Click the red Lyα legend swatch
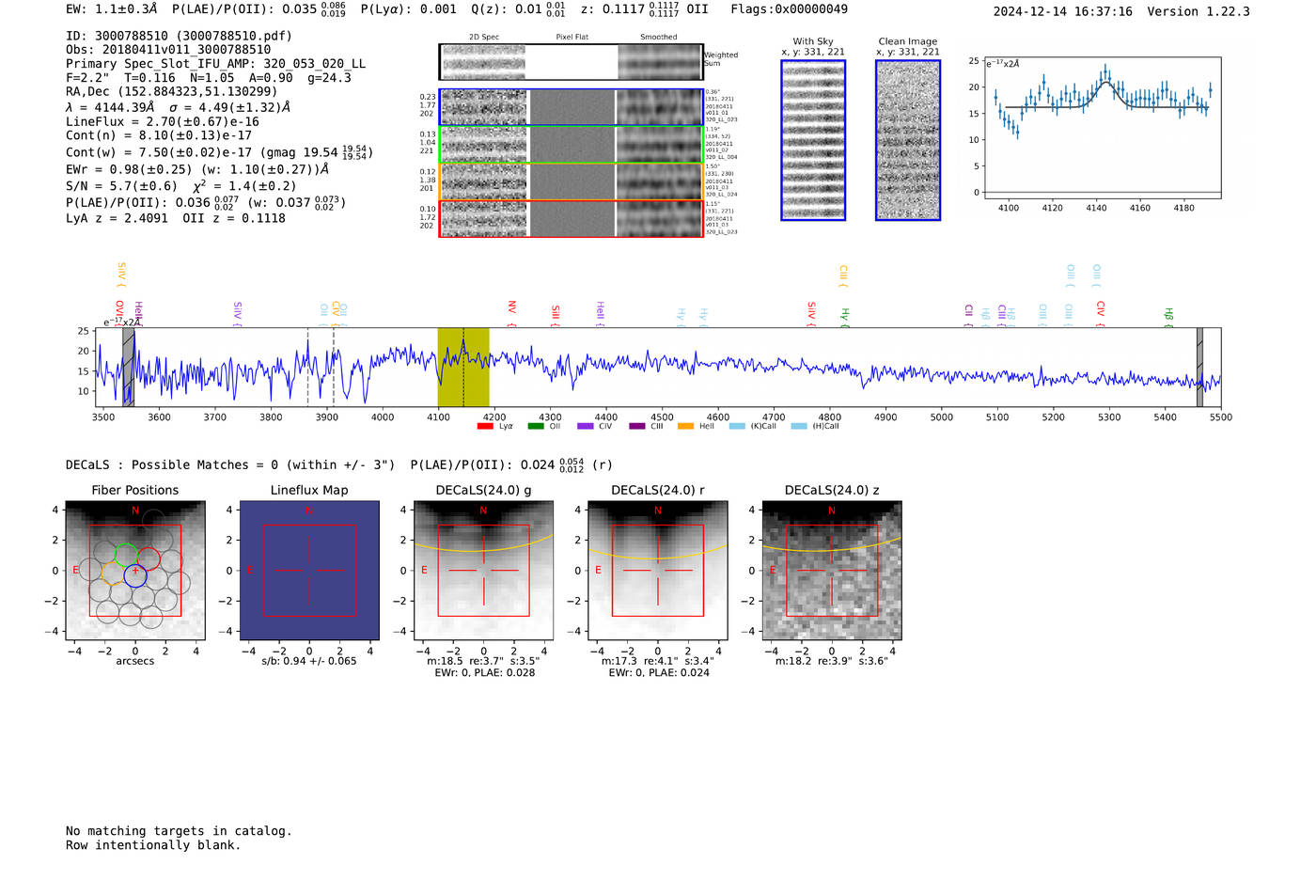 tap(485, 426)
